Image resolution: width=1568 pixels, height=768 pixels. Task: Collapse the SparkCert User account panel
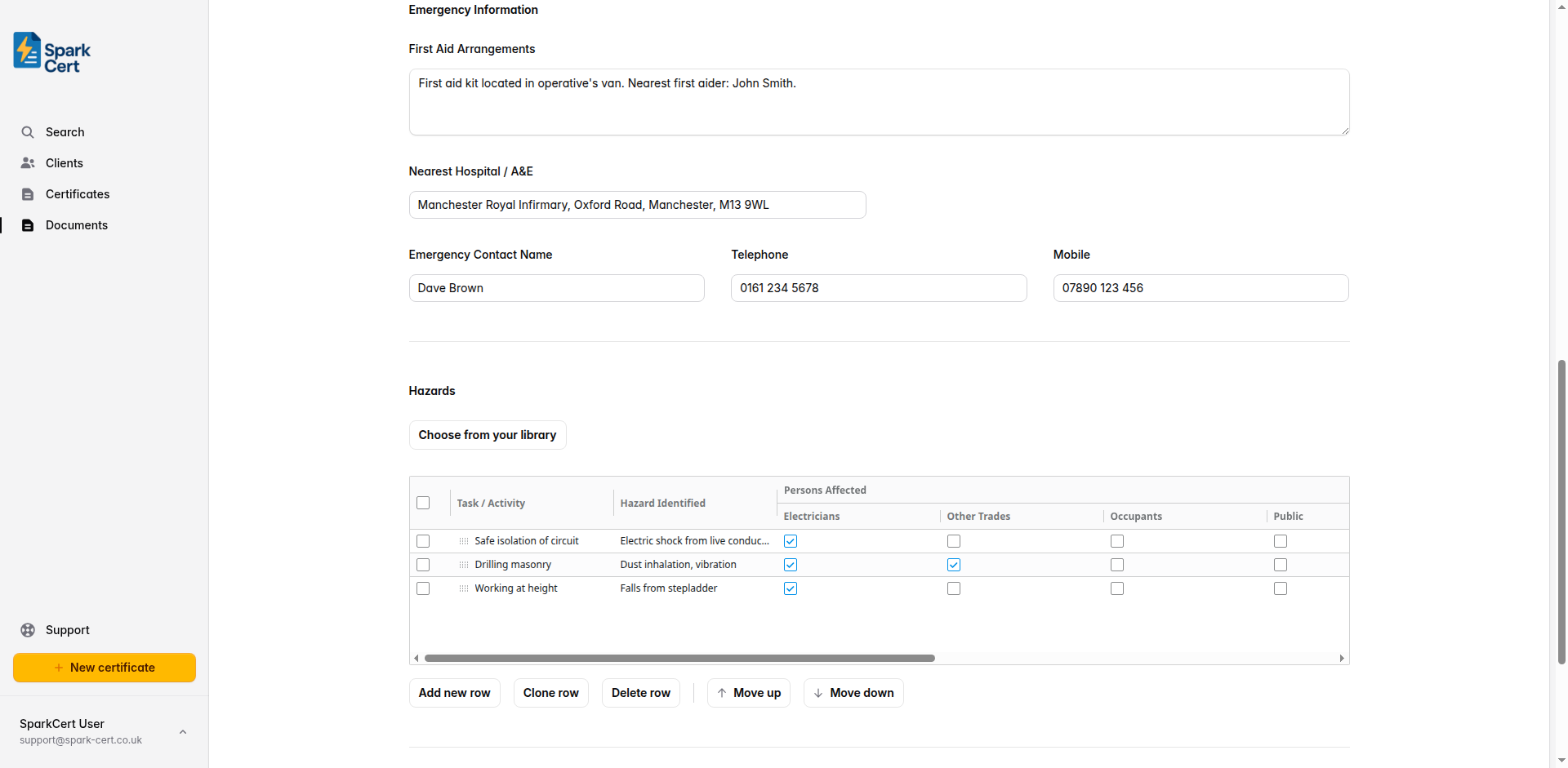[182, 731]
